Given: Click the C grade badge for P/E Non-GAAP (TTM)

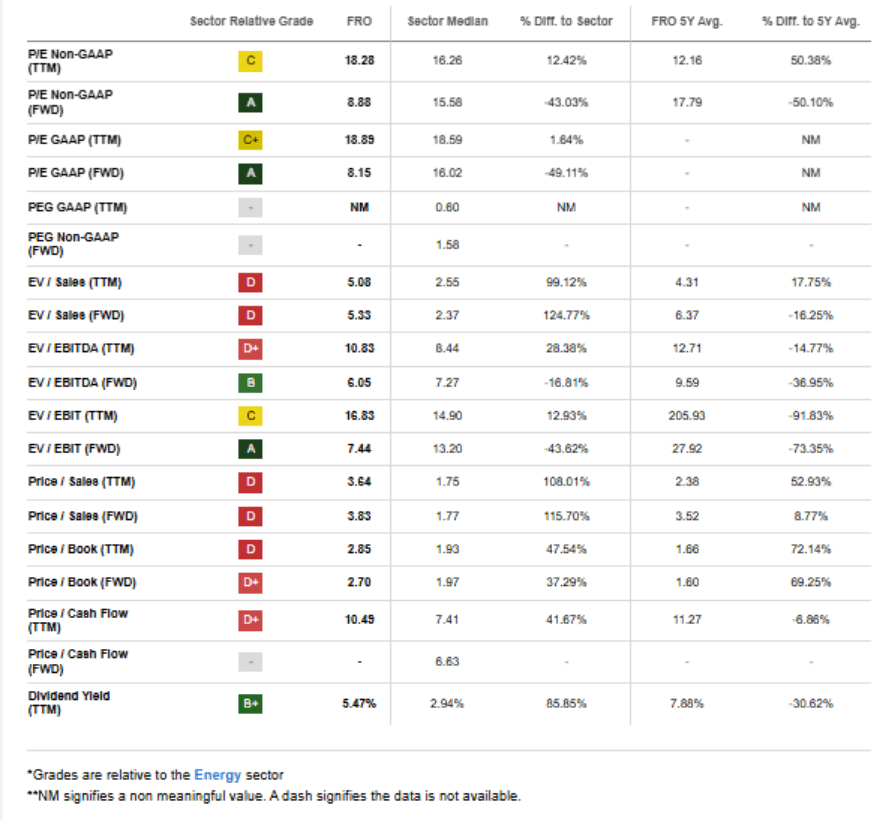Looking at the screenshot, I should coord(250,61).
